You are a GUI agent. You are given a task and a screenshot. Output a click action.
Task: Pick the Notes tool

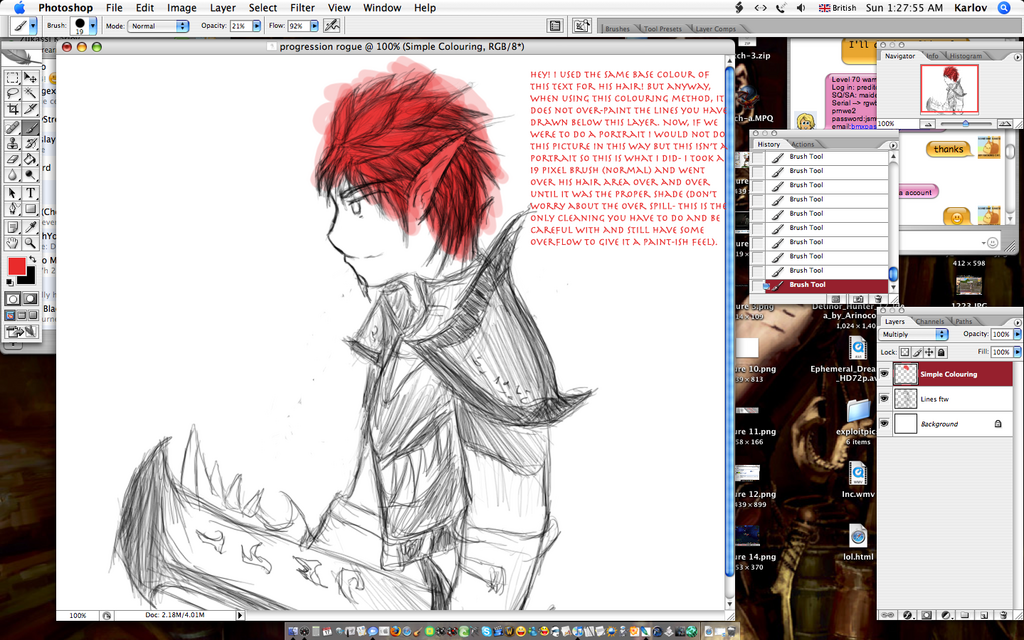pos(12,227)
